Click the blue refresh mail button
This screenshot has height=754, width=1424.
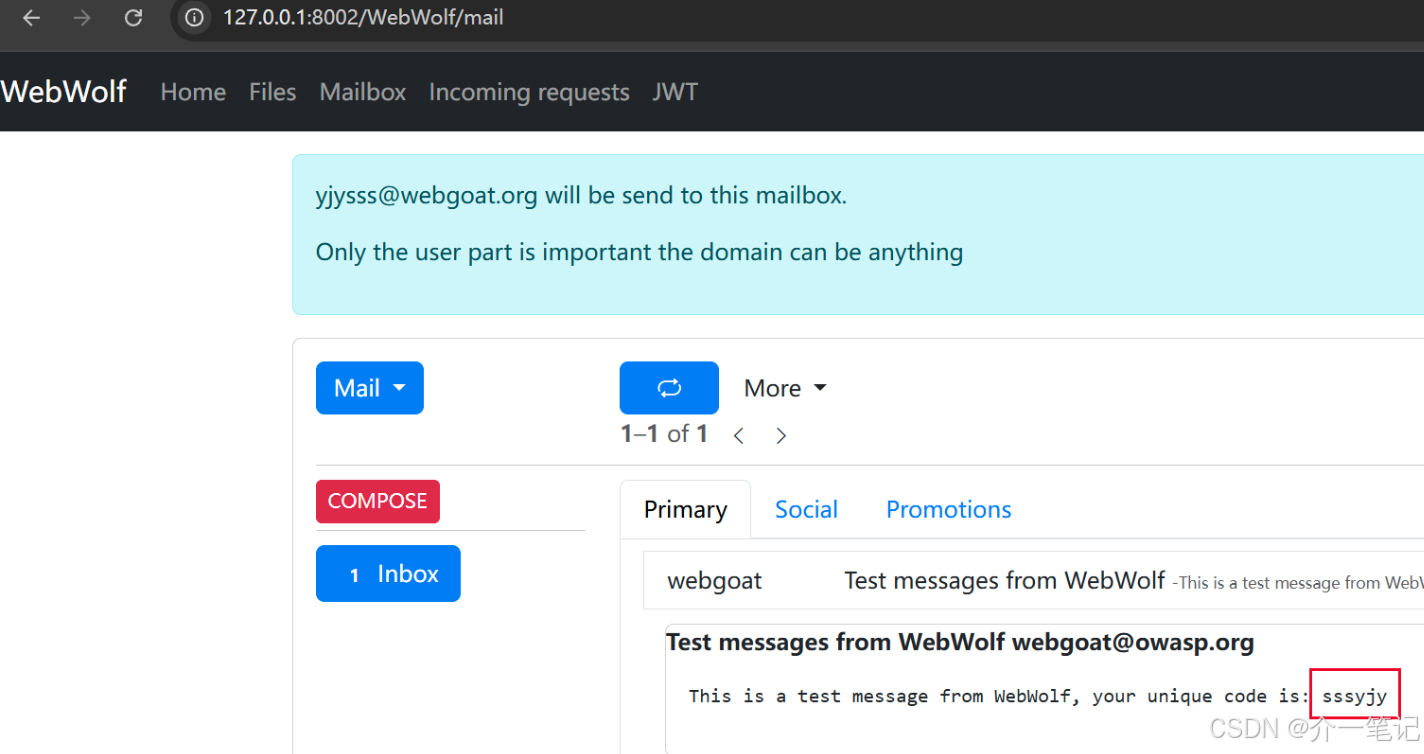click(x=669, y=388)
